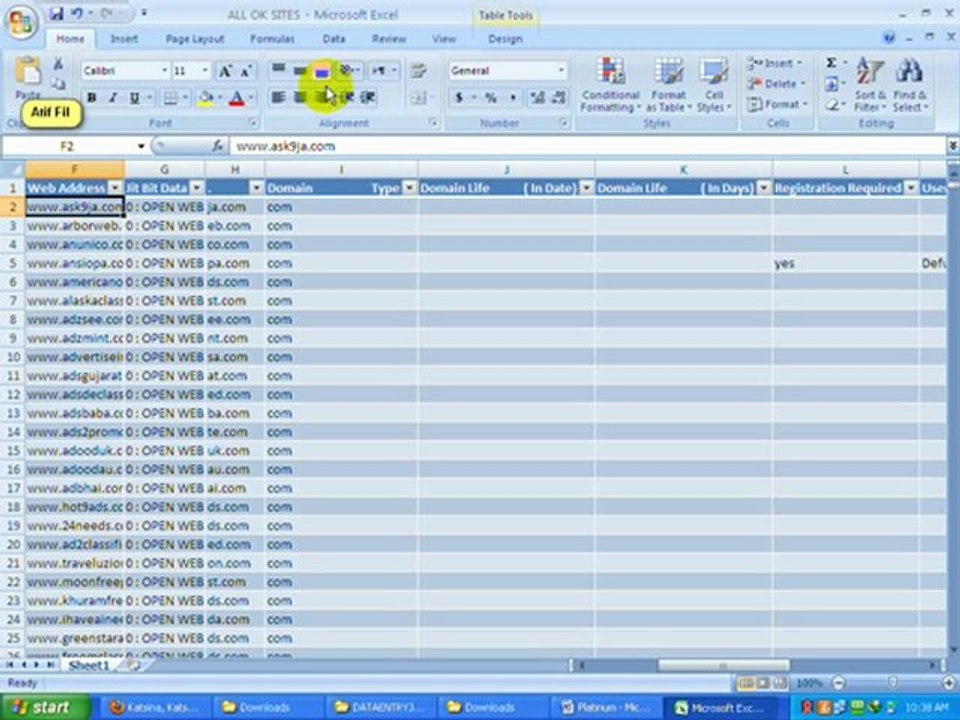Undo the last action in the quick toolbar
The width and height of the screenshot is (960, 720).
click(x=77, y=13)
